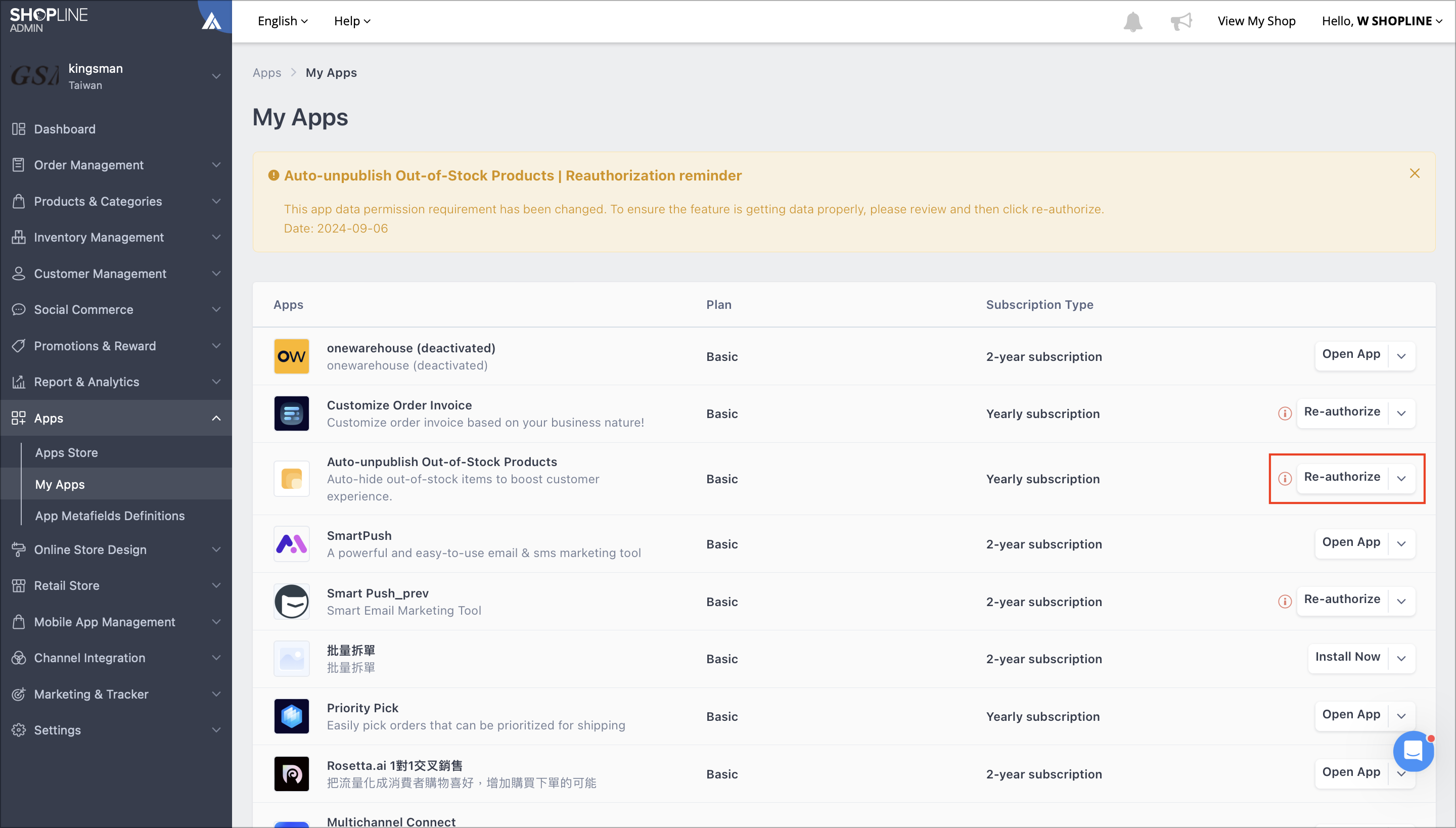Click the Rosetta.ai app icon

pos(291,774)
